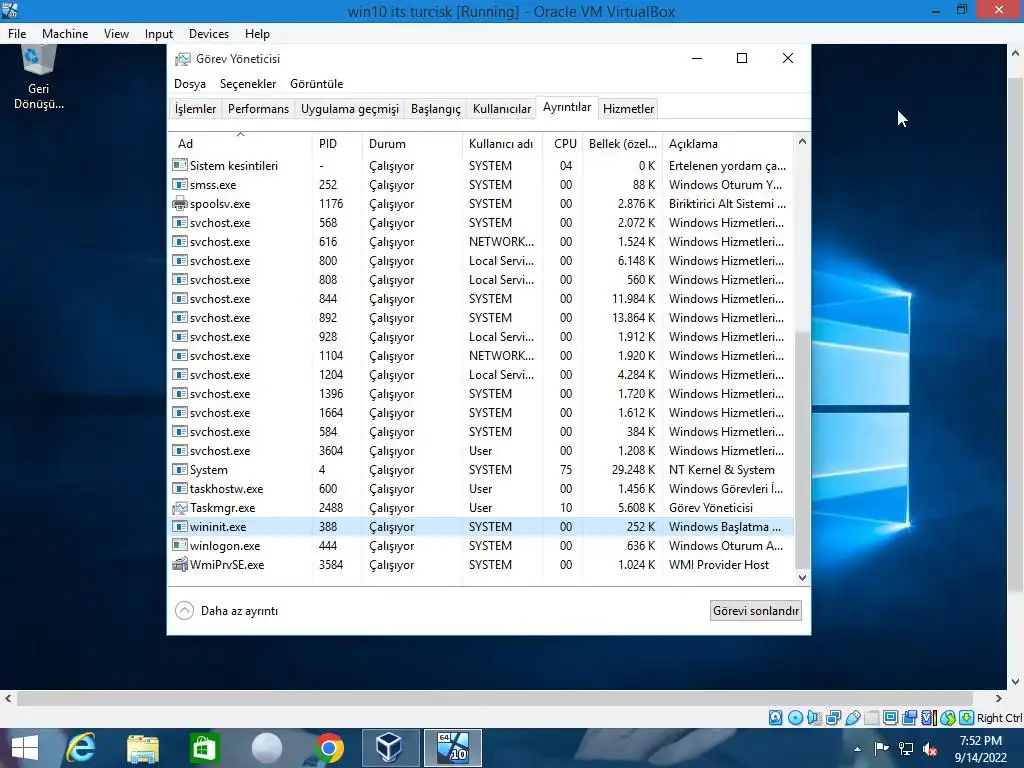
Task: Click the Görevi sonlandır button
Action: [x=756, y=611]
